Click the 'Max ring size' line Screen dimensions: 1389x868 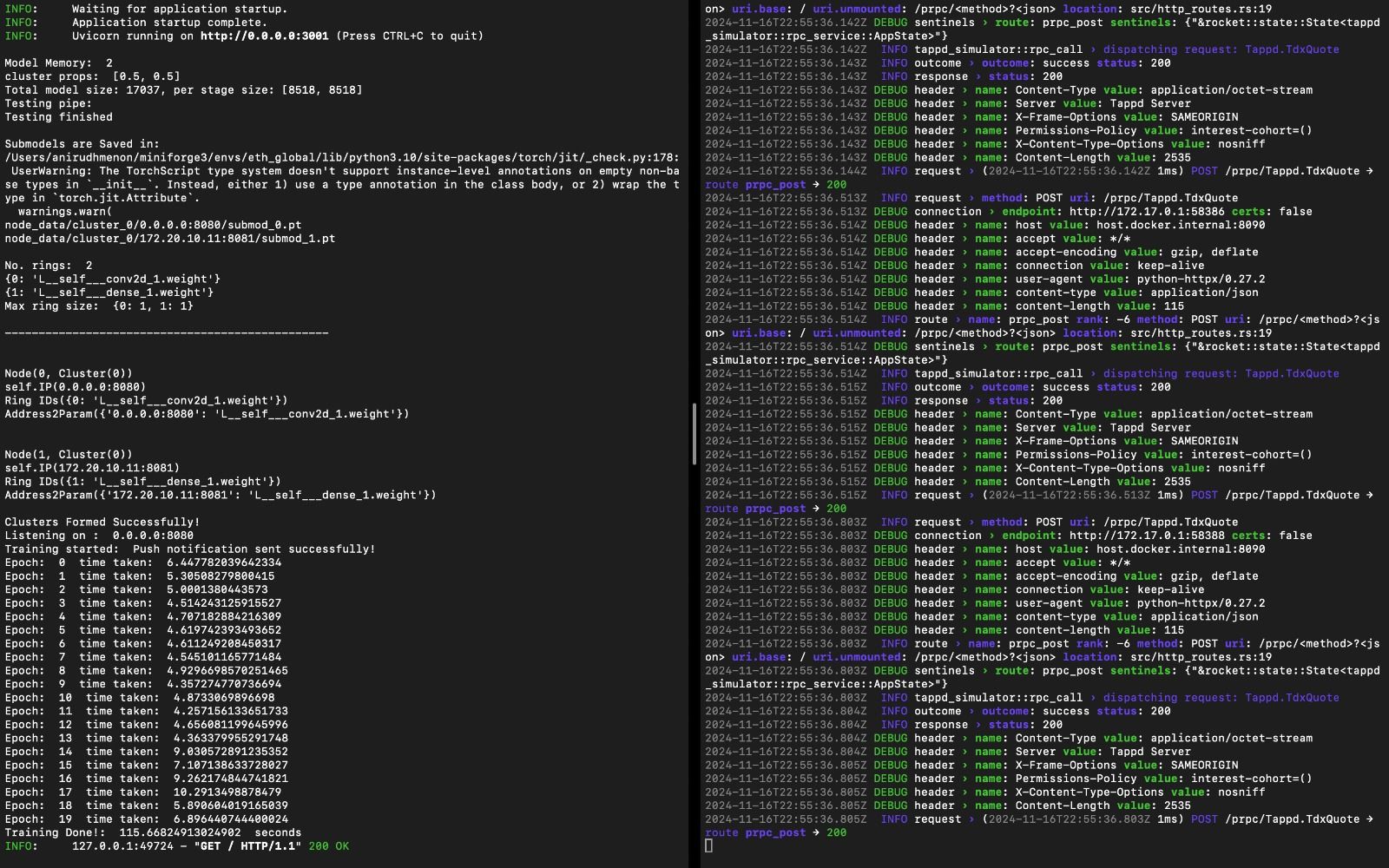[99, 306]
